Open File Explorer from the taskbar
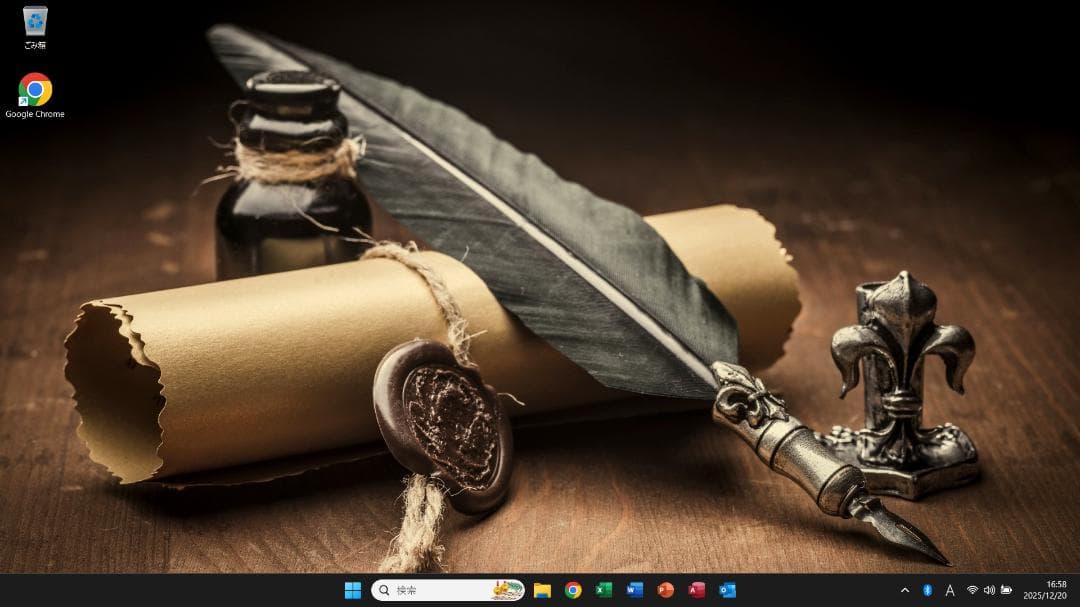The width and height of the screenshot is (1080, 607). coord(541,590)
